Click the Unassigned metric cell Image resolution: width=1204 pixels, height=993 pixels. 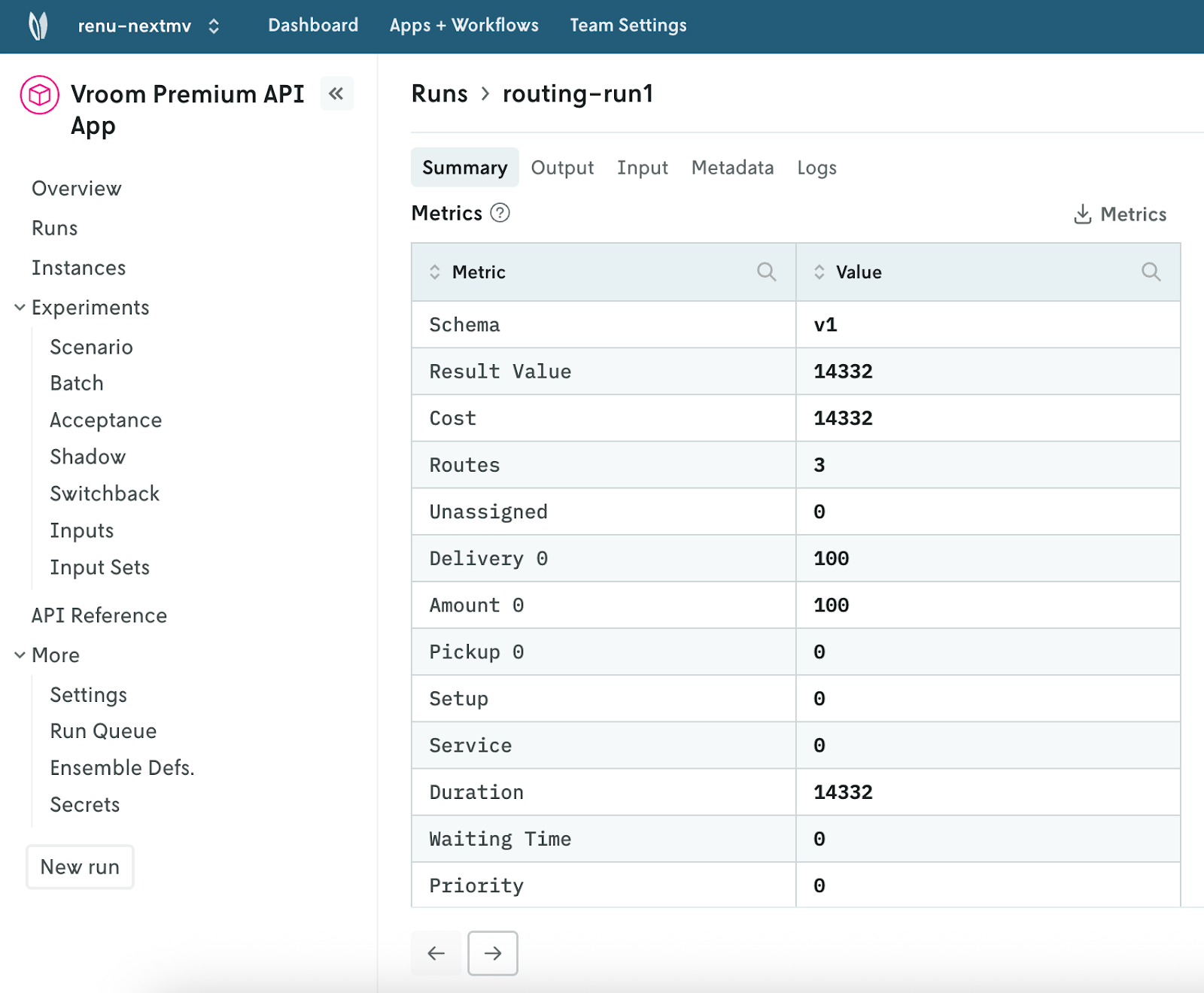click(x=604, y=512)
